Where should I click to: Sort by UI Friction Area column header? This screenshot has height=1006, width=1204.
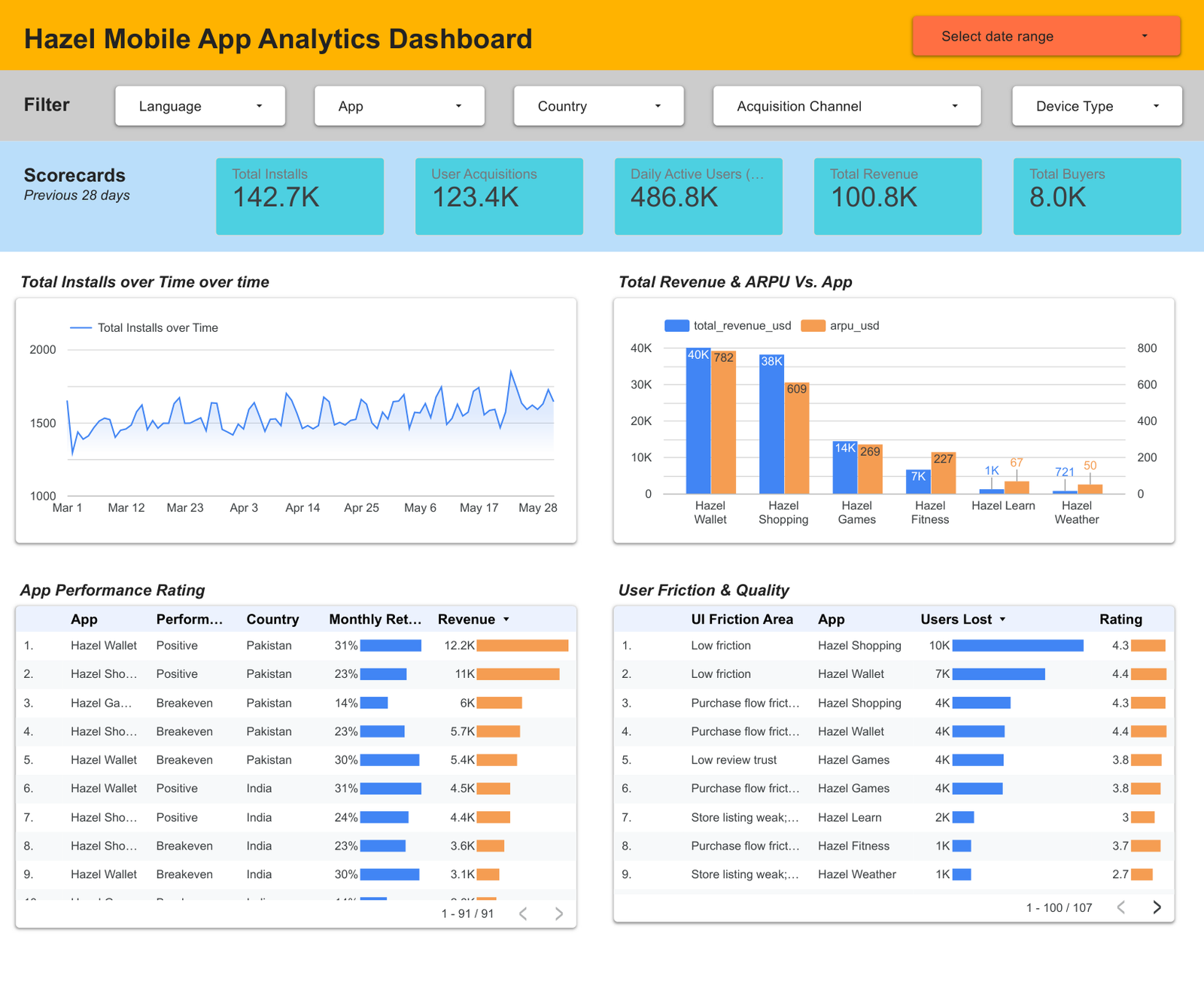742,619
